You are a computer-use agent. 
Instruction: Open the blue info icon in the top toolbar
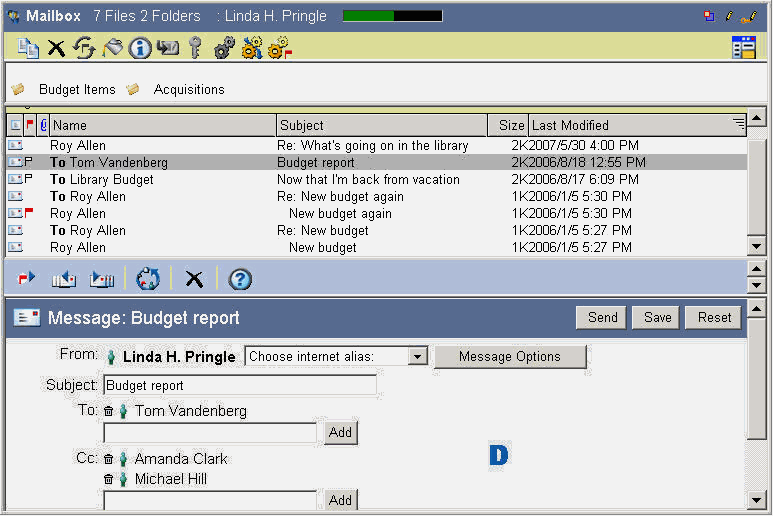pos(140,47)
